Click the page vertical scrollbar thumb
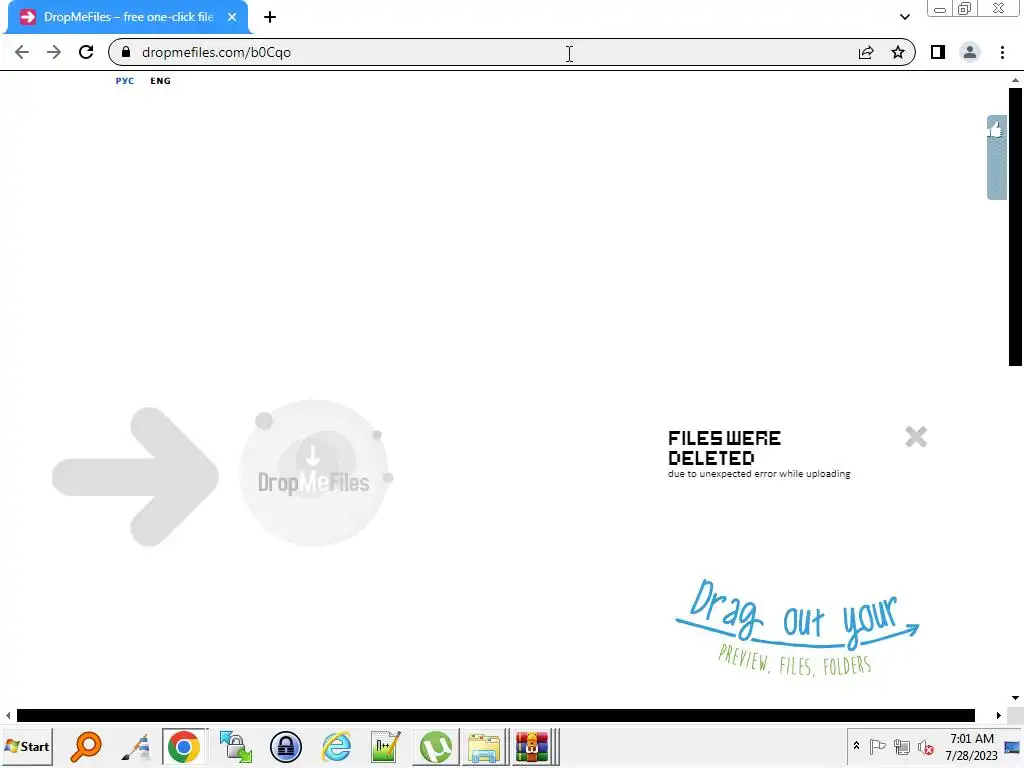The height and width of the screenshot is (768, 1024). click(1015, 227)
